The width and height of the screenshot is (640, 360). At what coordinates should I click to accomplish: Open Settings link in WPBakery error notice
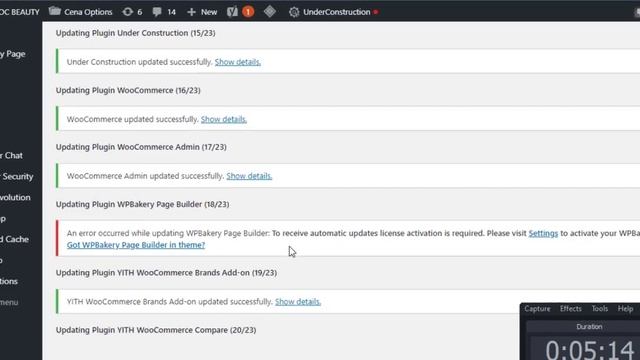point(543,233)
